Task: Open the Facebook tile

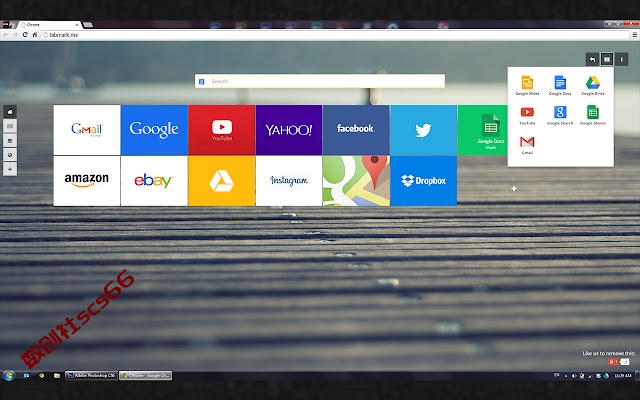Action: pyautogui.click(x=356, y=130)
